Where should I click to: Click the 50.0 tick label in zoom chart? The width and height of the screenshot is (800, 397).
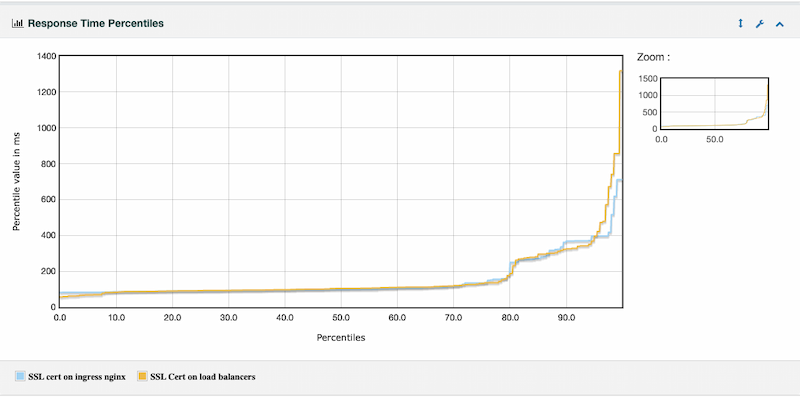714,139
